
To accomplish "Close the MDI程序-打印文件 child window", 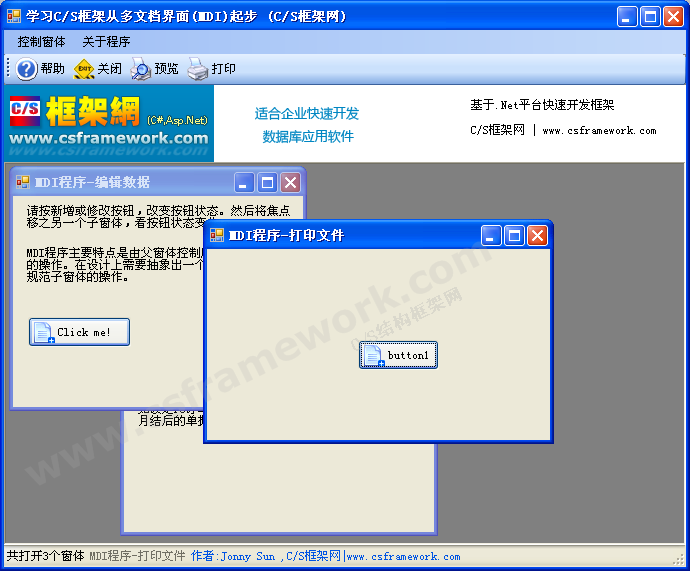I will (x=537, y=235).
